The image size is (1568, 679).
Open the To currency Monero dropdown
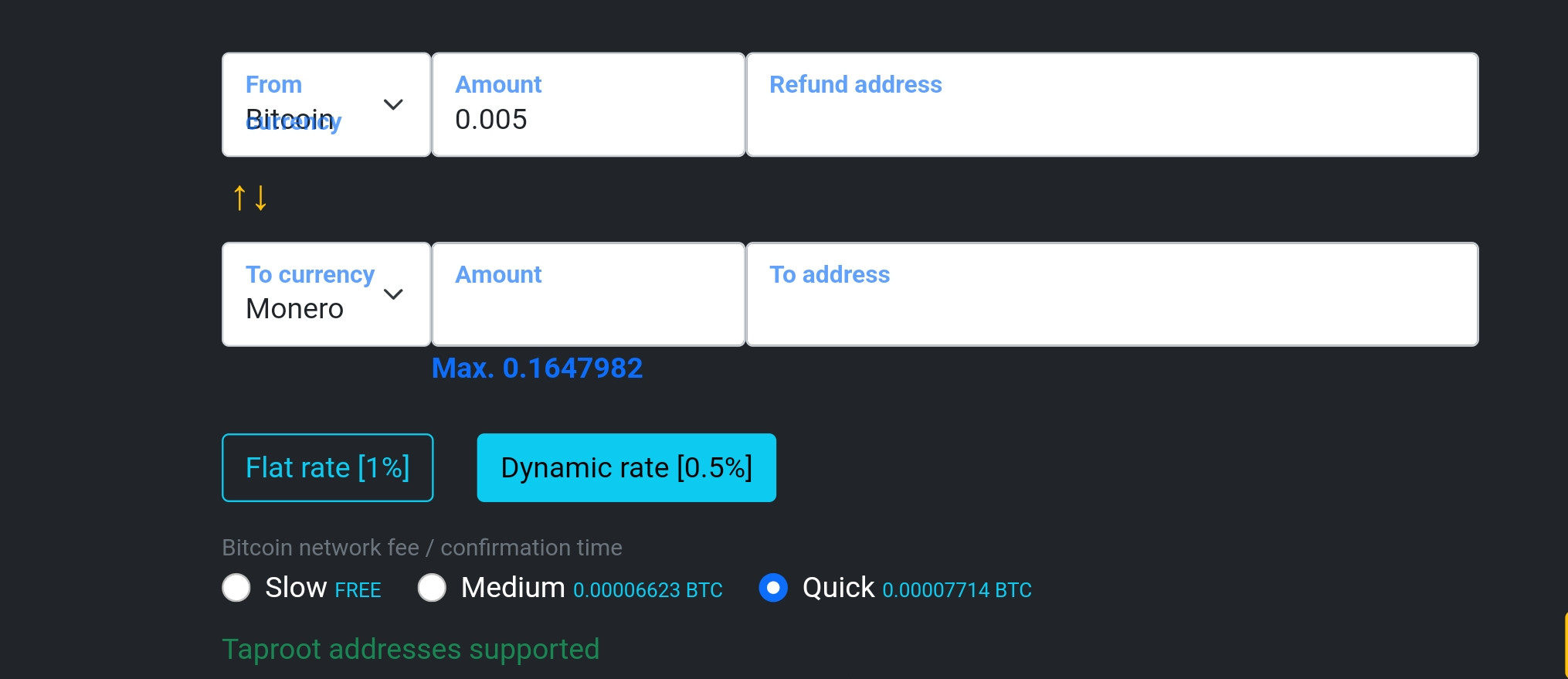326,294
